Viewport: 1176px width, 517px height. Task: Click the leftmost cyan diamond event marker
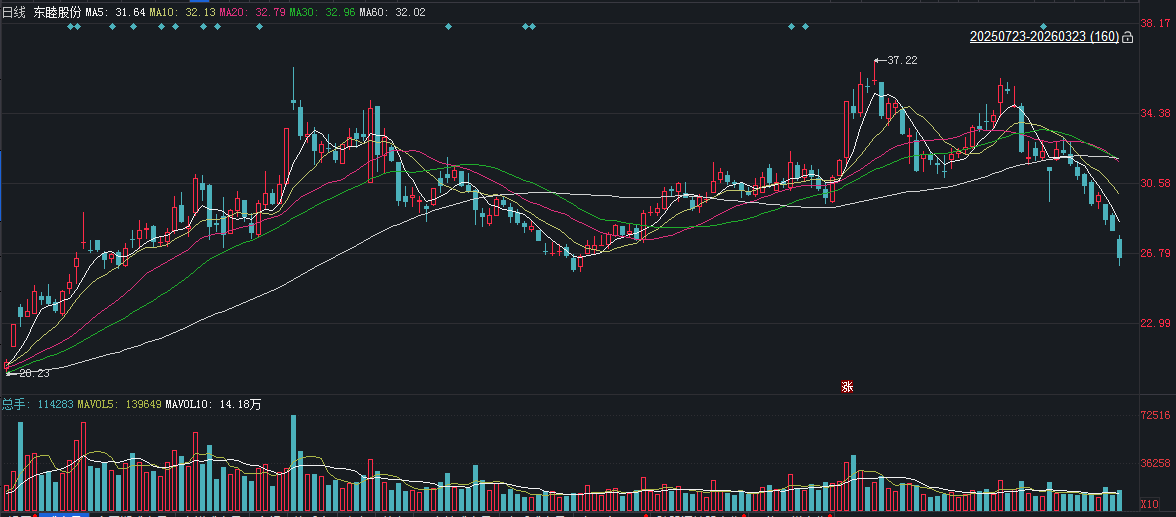coord(70,26)
